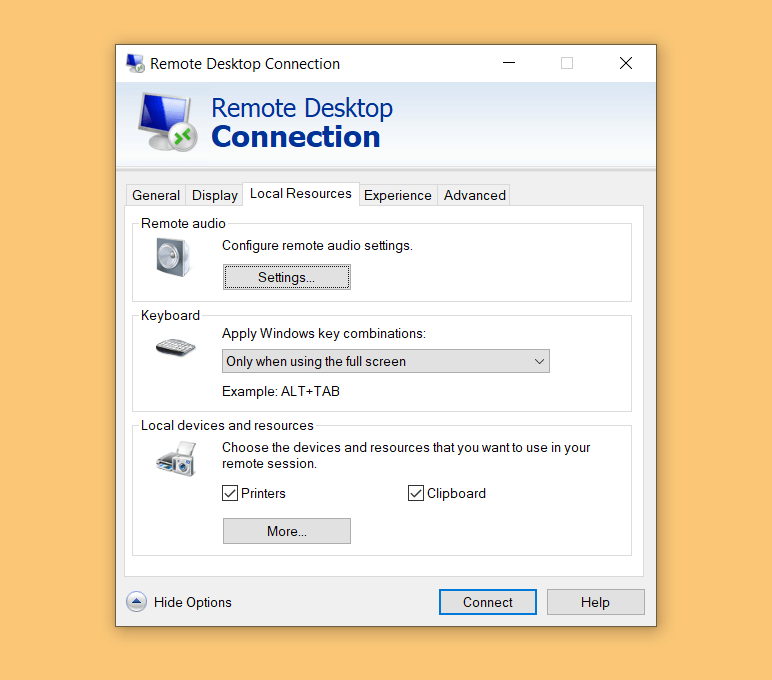Click the Connect button
The width and height of the screenshot is (772, 680).
pyautogui.click(x=487, y=602)
